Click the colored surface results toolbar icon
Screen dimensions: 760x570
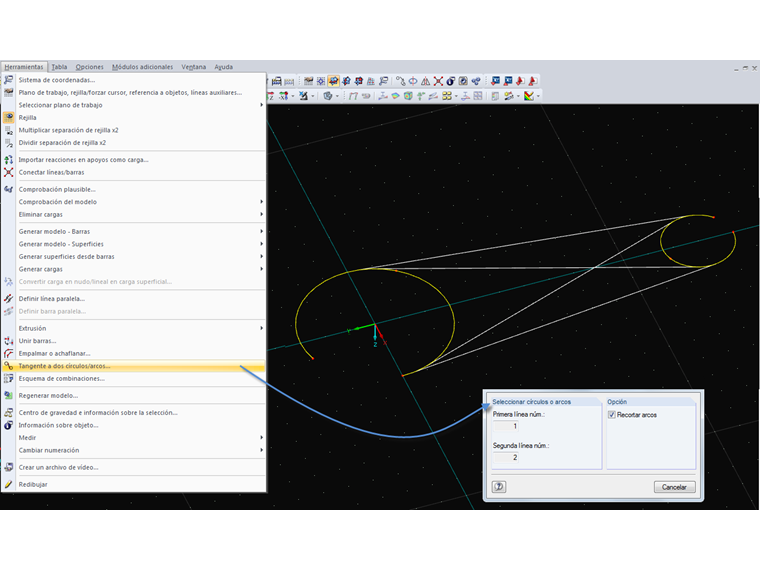pyautogui.click(x=396, y=96)
